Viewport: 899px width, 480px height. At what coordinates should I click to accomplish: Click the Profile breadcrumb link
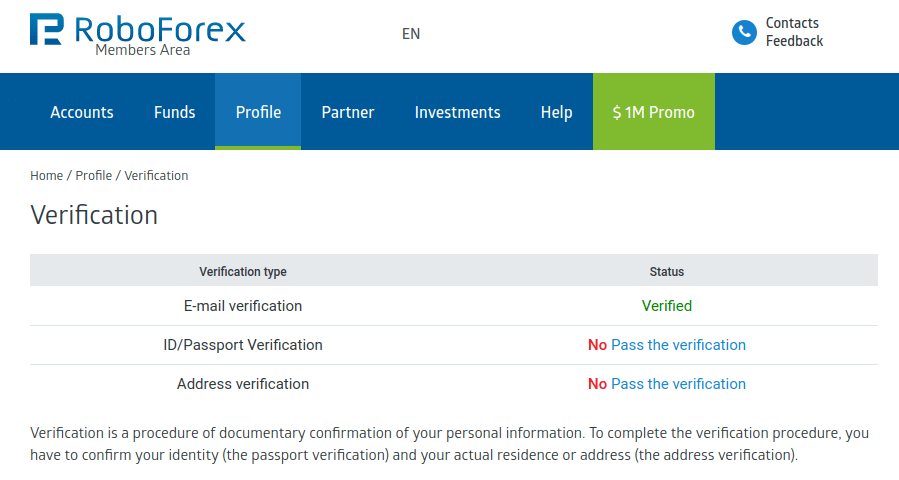[x=93, y=175]
